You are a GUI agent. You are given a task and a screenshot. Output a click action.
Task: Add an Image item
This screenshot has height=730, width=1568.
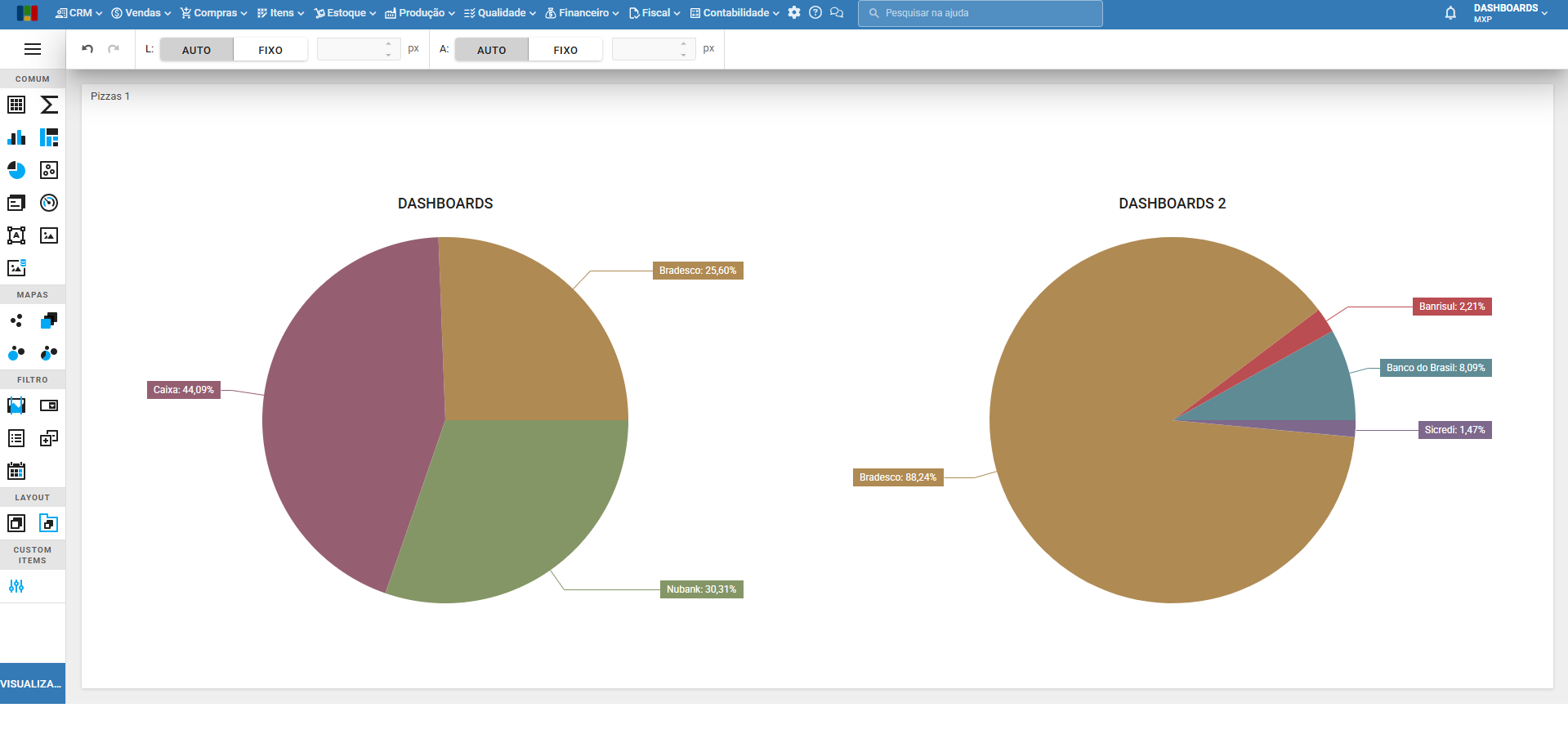pos(49,235)
